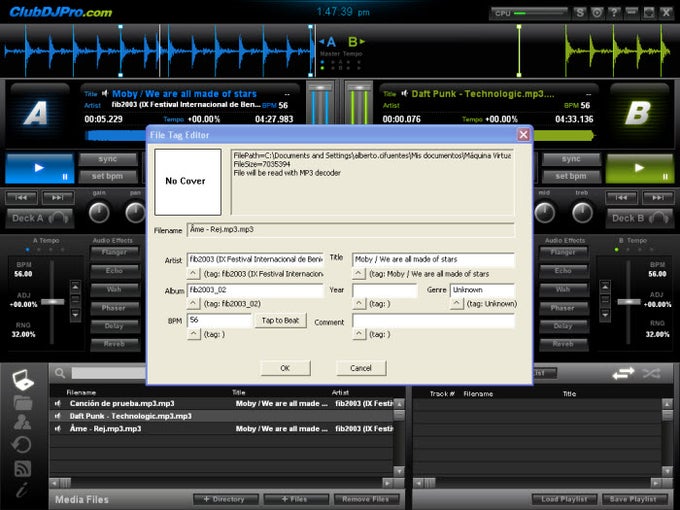Viewport: 680px width, 510px height.
Task: Apply the comment tag arrow button
Action: pyautogui.click(x=359, y=334)
